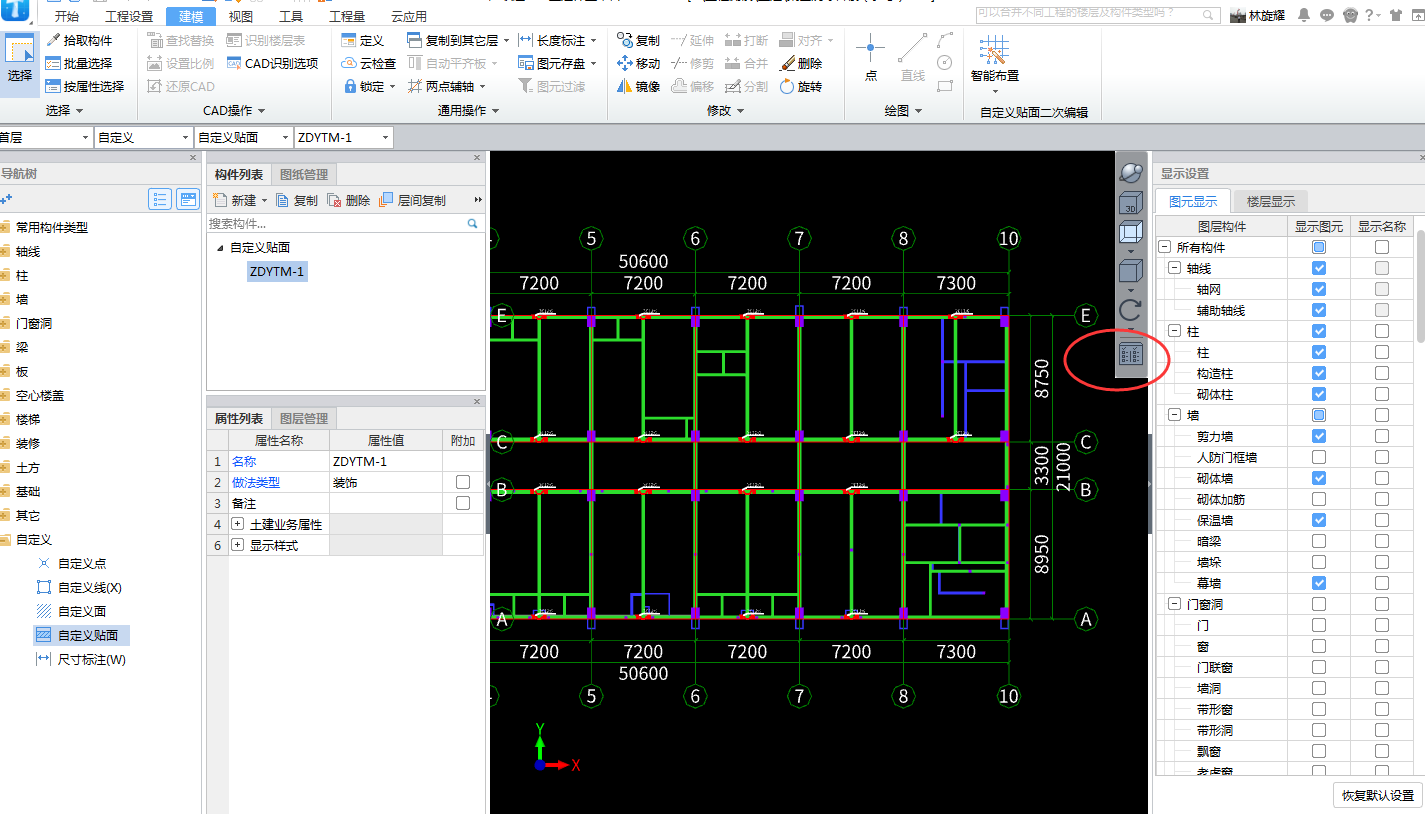Expand 显示样式 property group
This screenshot has width=1425, height=814.
coord(238,545)
